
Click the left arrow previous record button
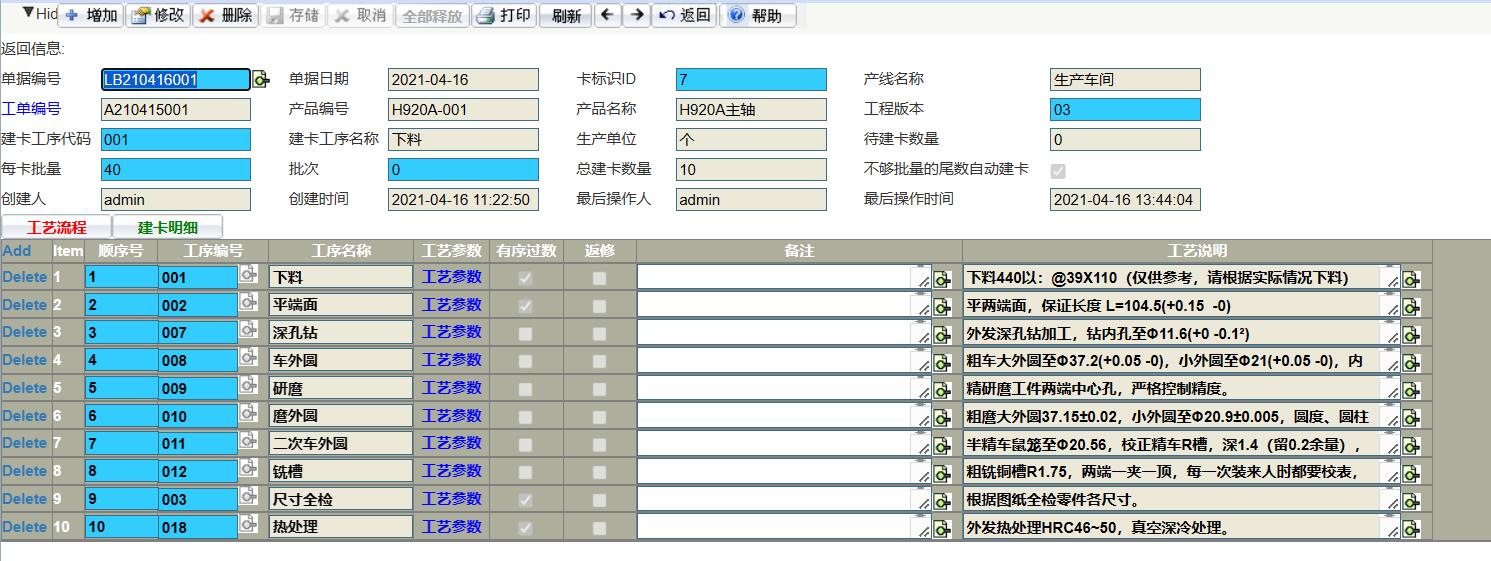coord(607,16)
